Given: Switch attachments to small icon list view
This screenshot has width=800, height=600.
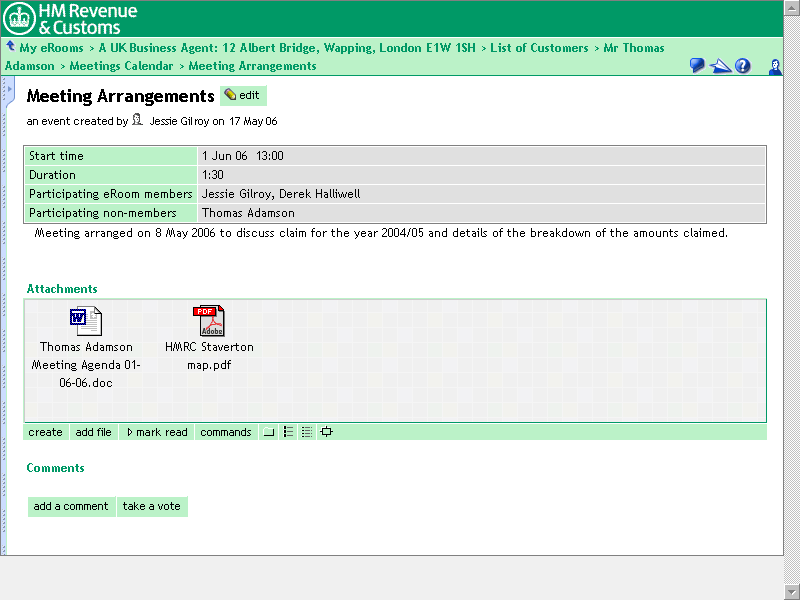Looking at the screenshot, I should click(288, 432).
